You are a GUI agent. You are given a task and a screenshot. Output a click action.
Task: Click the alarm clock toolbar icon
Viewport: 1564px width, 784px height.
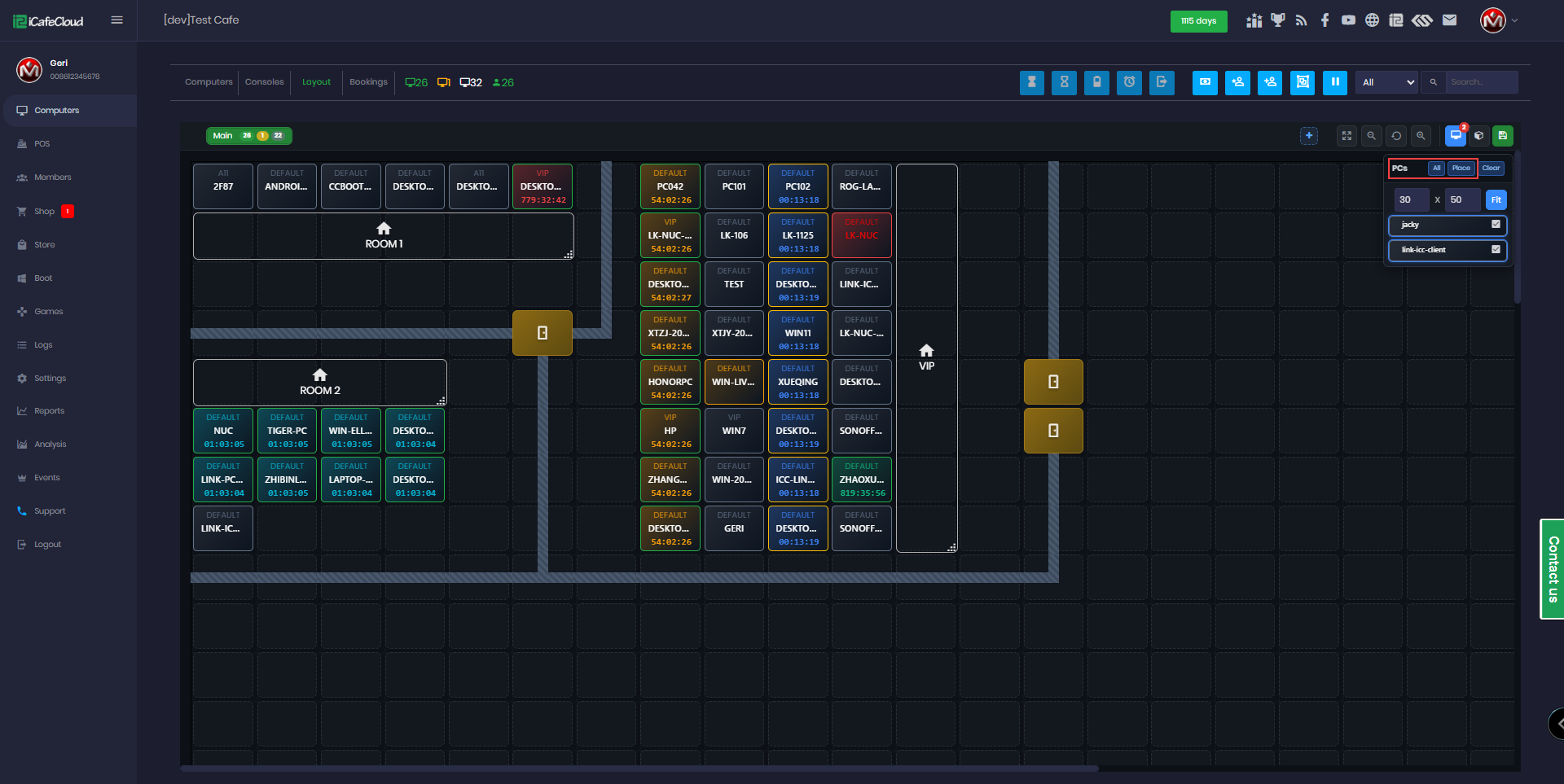pyautogui.click(x=1129, y=82)
